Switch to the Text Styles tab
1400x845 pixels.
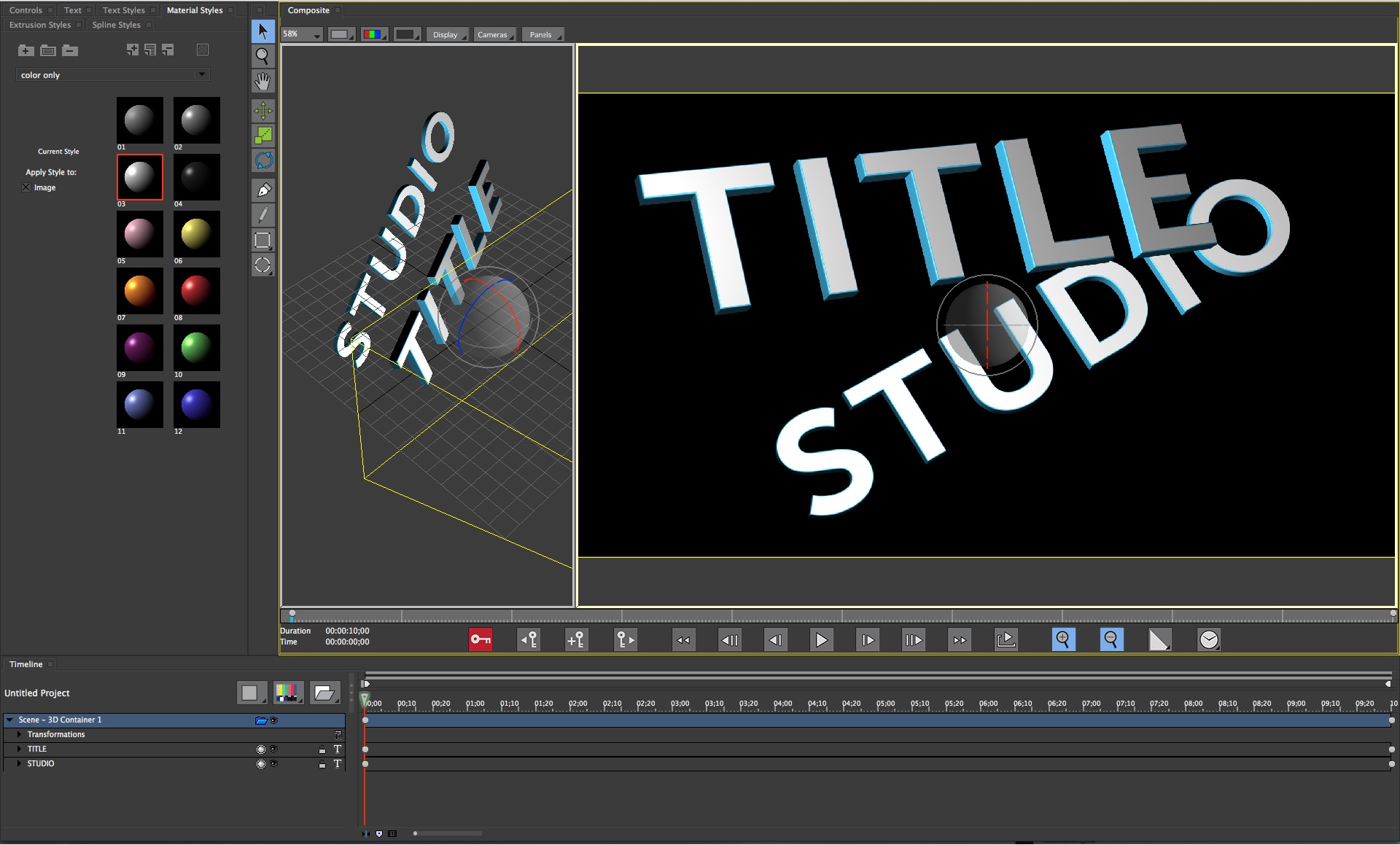pos(123,10)
